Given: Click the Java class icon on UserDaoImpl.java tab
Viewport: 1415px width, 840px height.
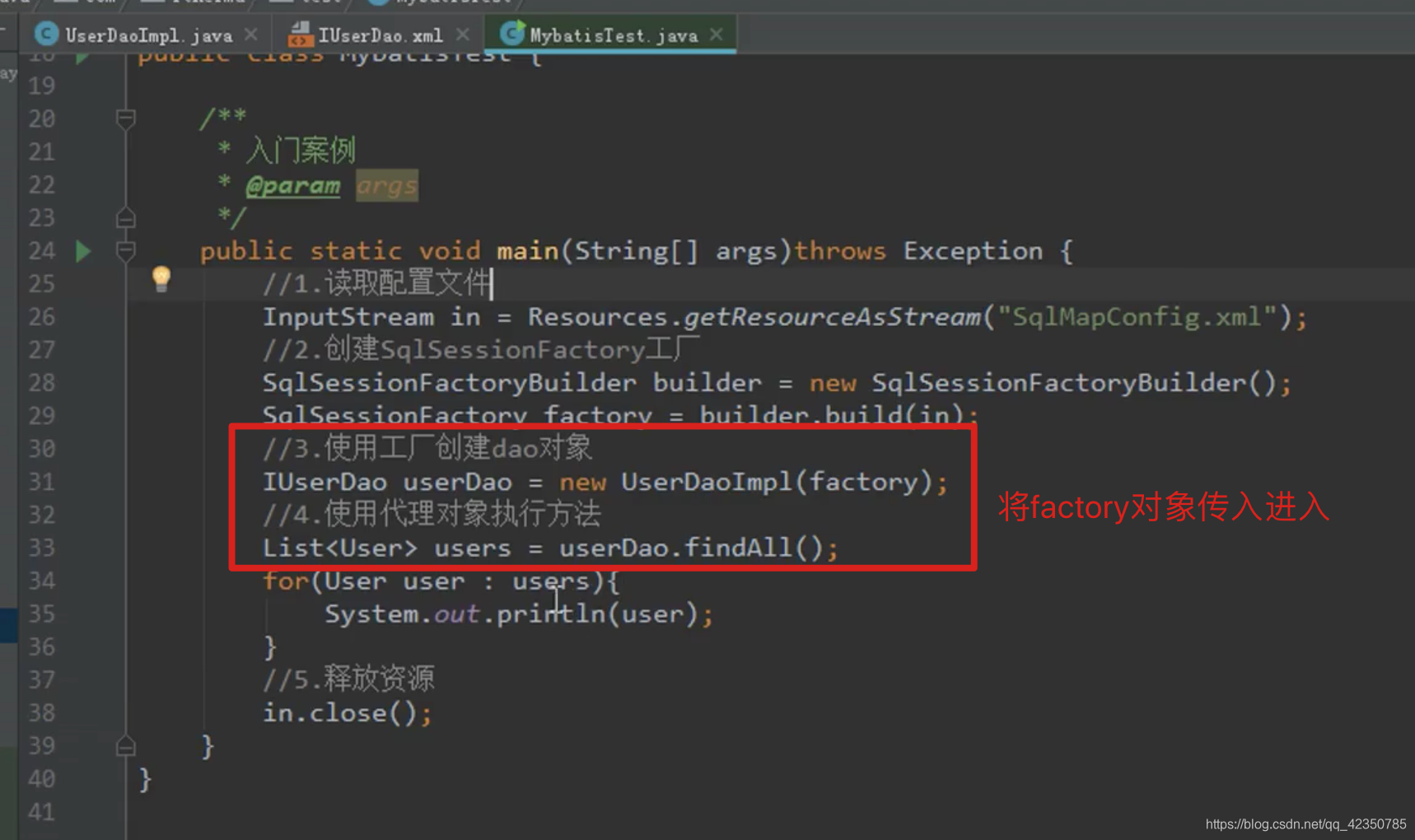Looking at the screenshot, I should click(46, 35).
